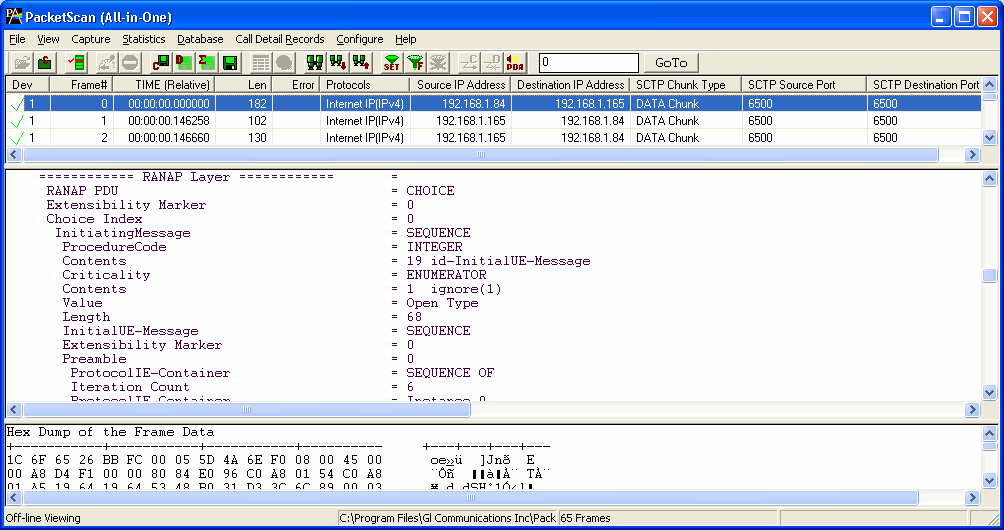This screenshot has height=530, width=1004.
Task: Click the green checkmark on frame 1 row
Action: pyautogui.click(x=17, y=120)
